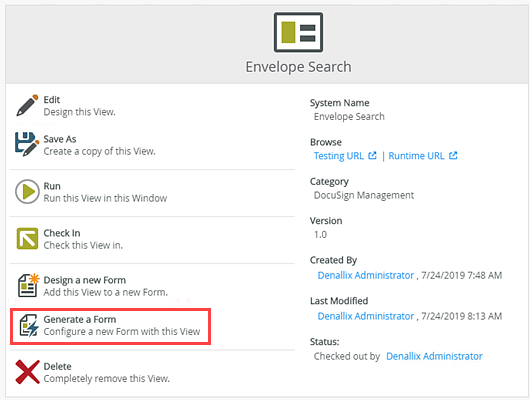Select Run this View in this Window

click(x=105, y=198)
